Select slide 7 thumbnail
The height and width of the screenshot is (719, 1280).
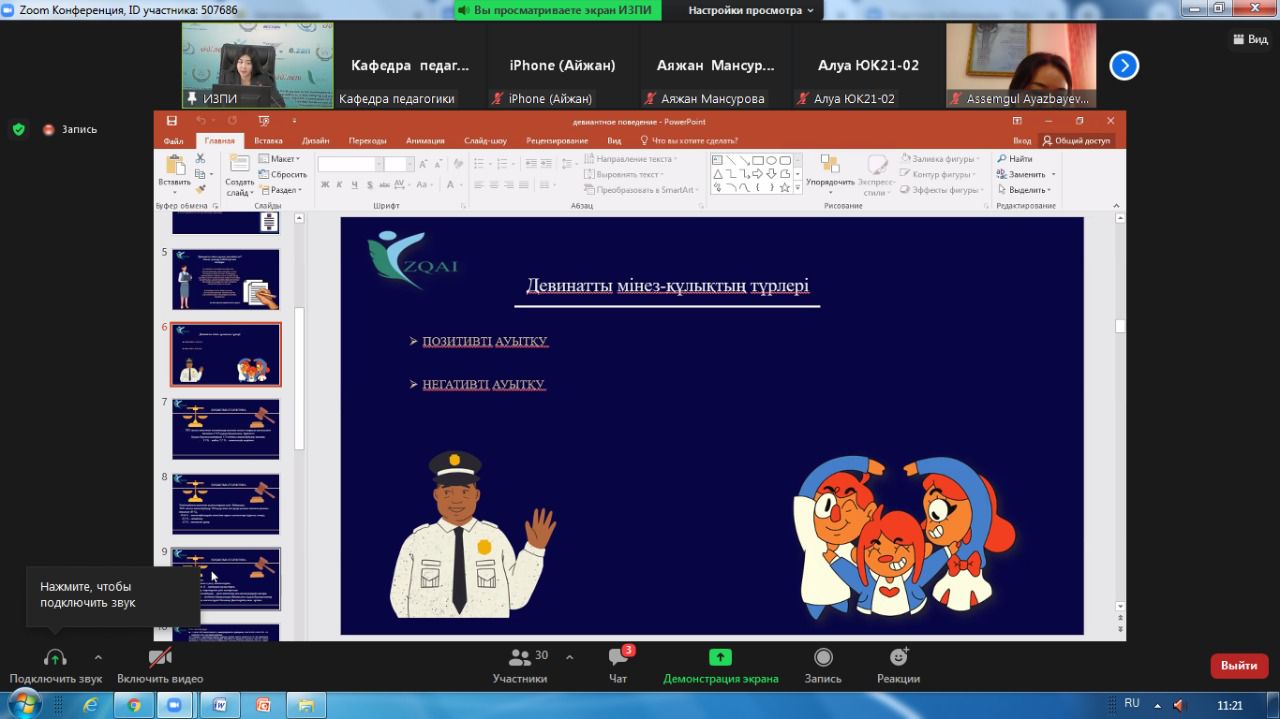point(226,429)
